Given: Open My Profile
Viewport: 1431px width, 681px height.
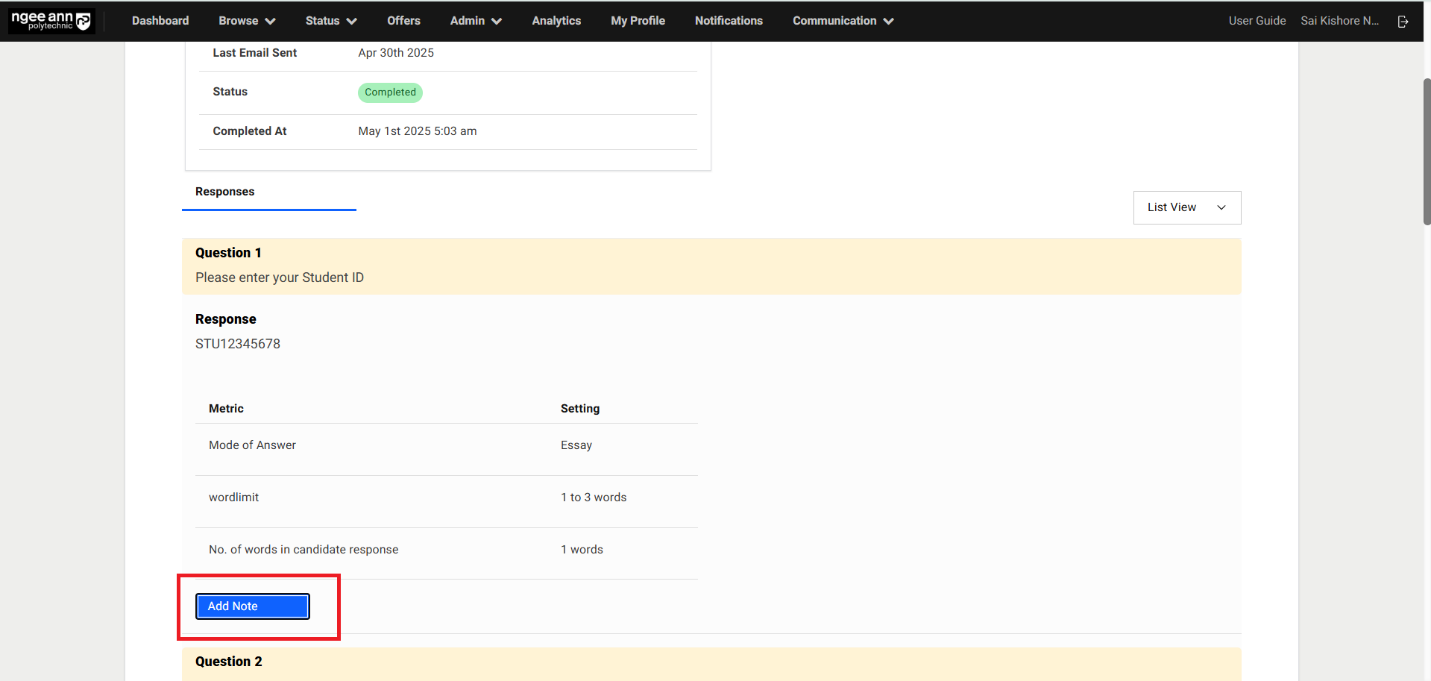Looking at the screenshot, I should point(638,21).
